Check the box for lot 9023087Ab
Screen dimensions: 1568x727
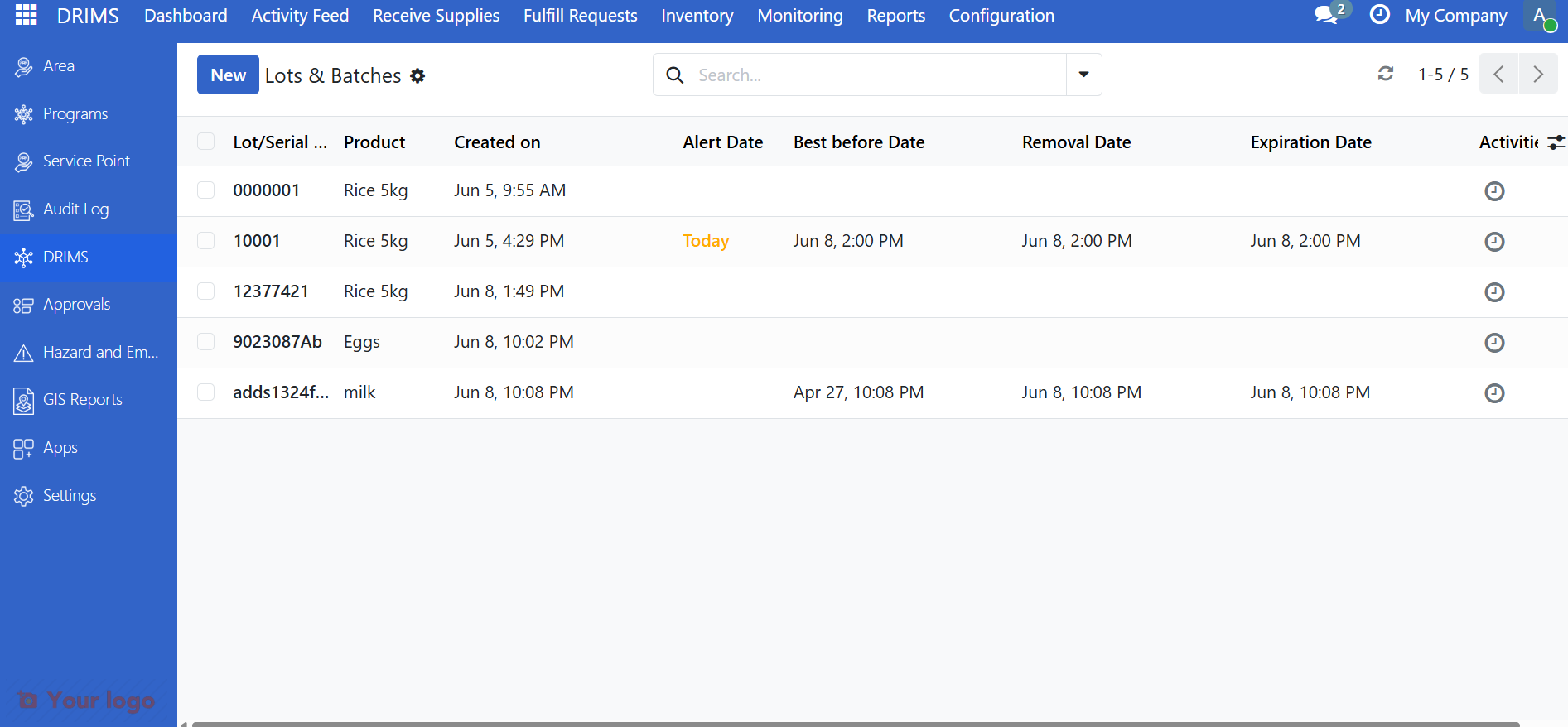[x=206, y=342]
